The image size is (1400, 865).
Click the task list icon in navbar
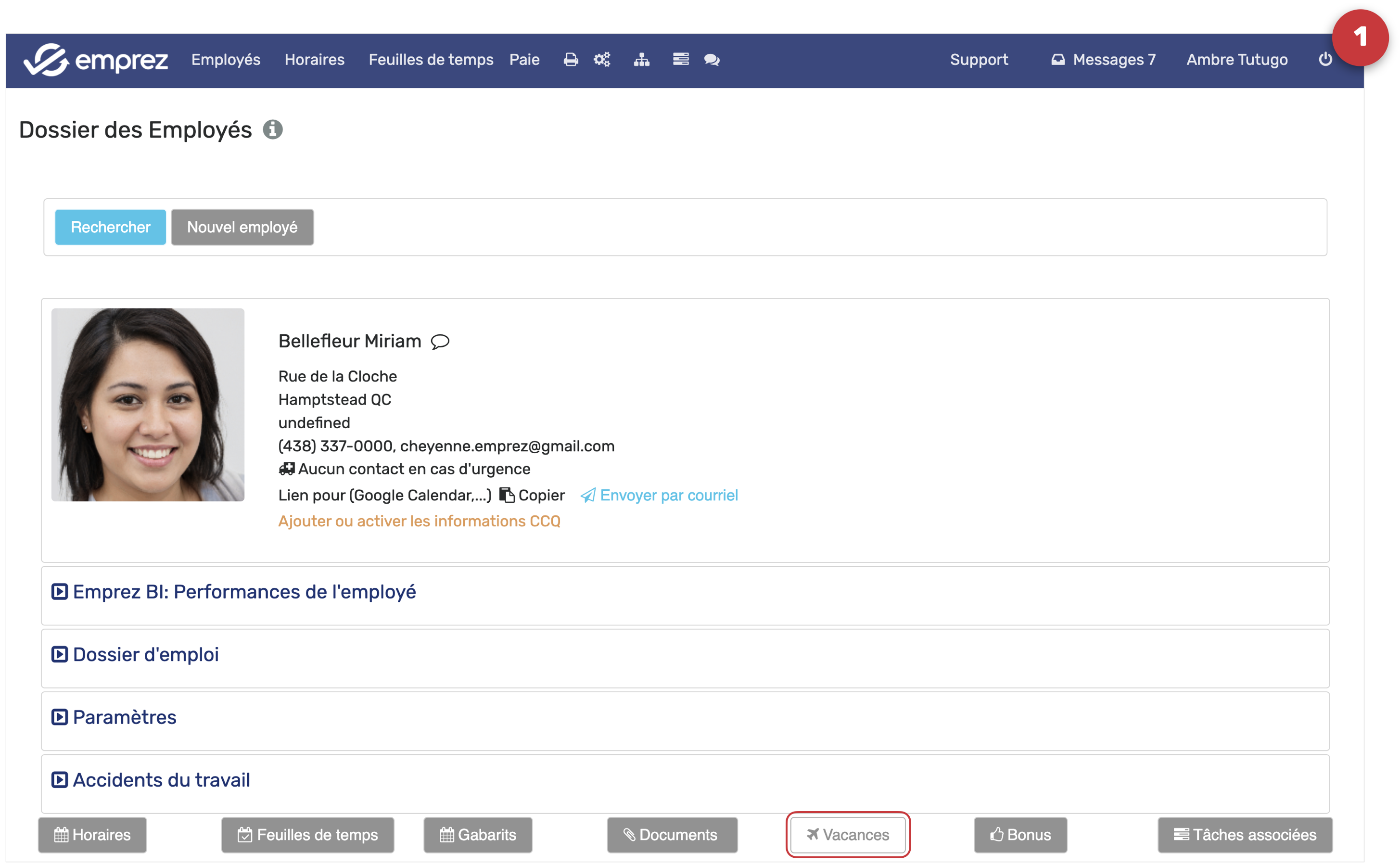point(680,60)
